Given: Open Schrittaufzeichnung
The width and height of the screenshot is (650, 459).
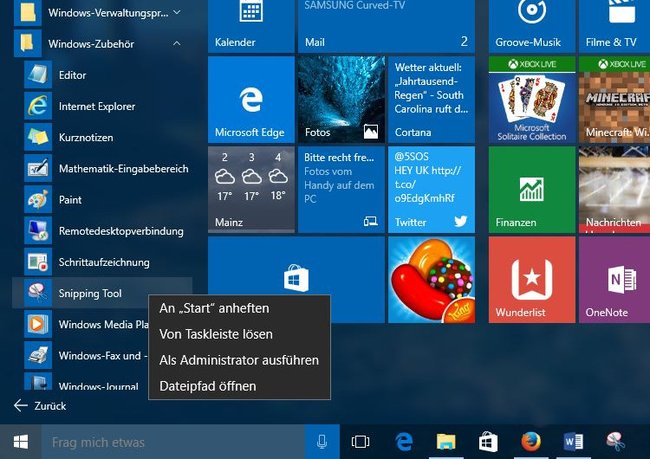Looking at the screenshot, I should coord(102,262).
